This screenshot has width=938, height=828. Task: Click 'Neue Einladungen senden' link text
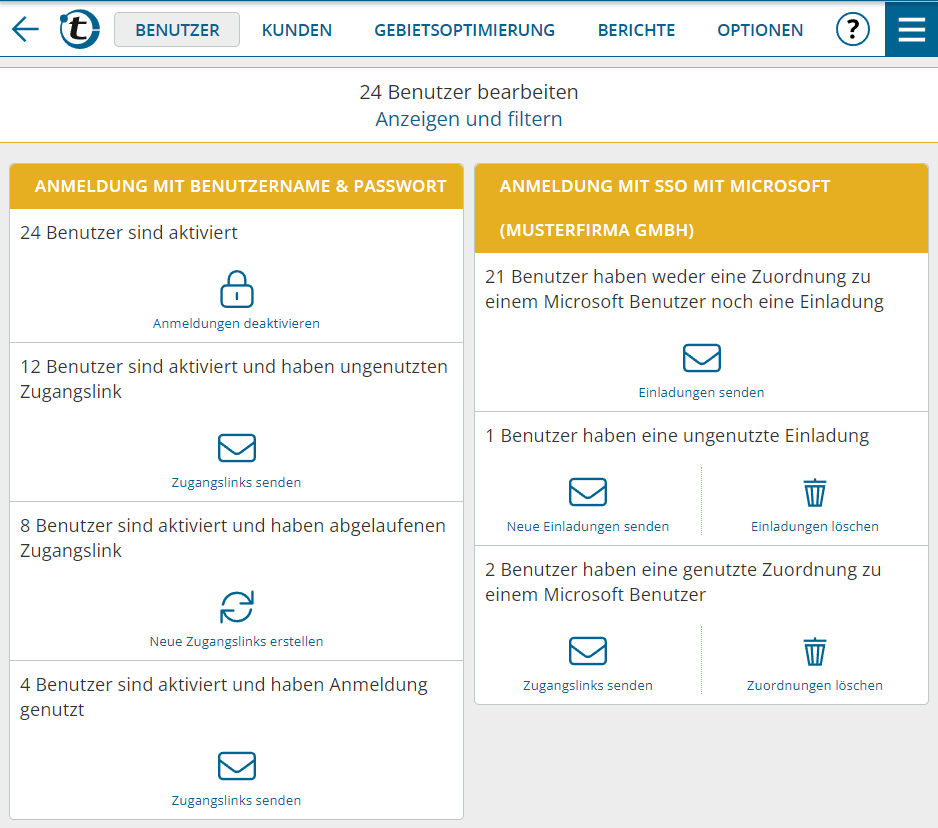tap(588, 527)
